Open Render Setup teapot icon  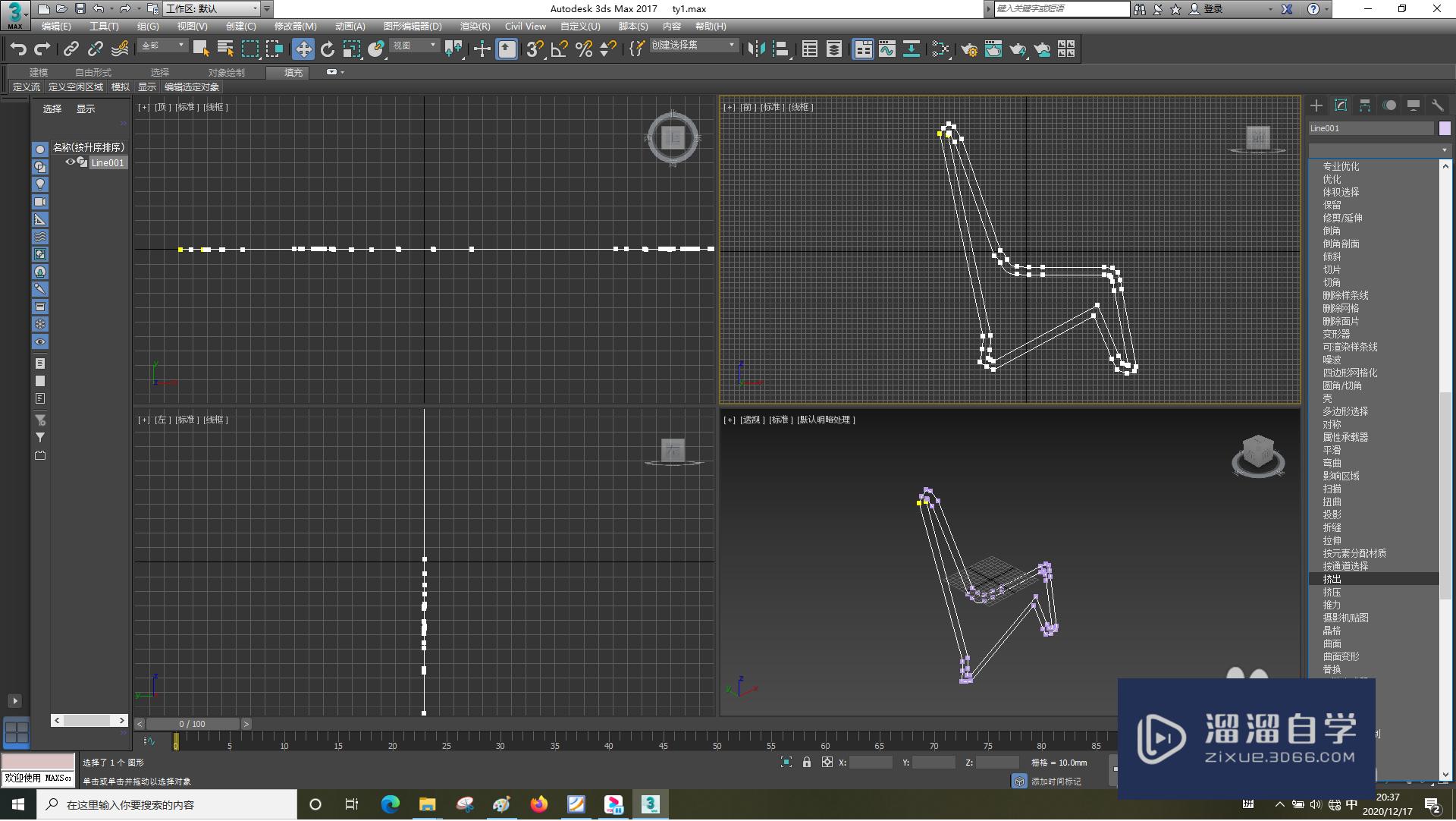tap(969, 49)
